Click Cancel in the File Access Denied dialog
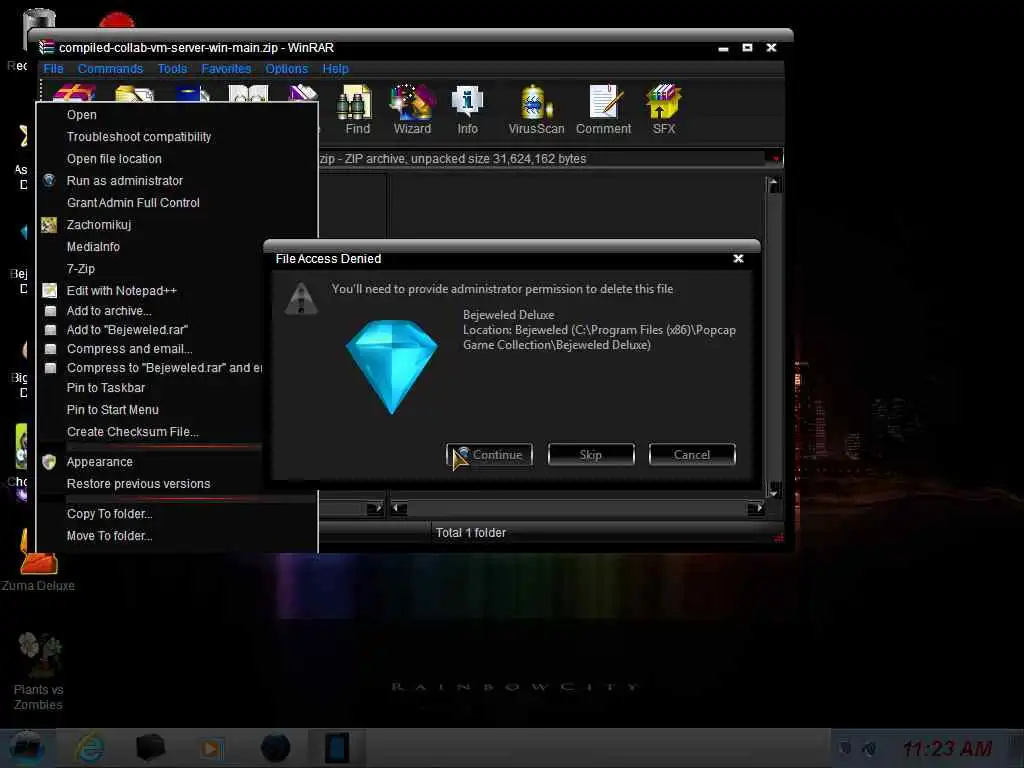The image size is (1024, 768). coord(692,455)
